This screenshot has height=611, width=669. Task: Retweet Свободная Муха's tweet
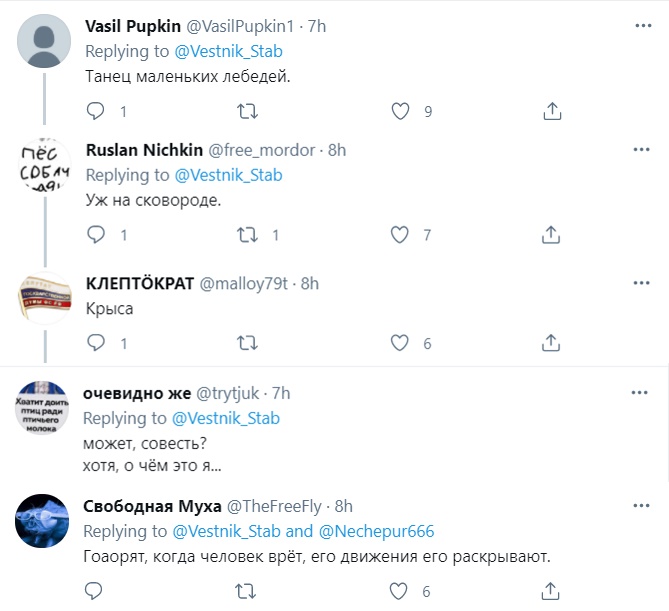[247, 591]
